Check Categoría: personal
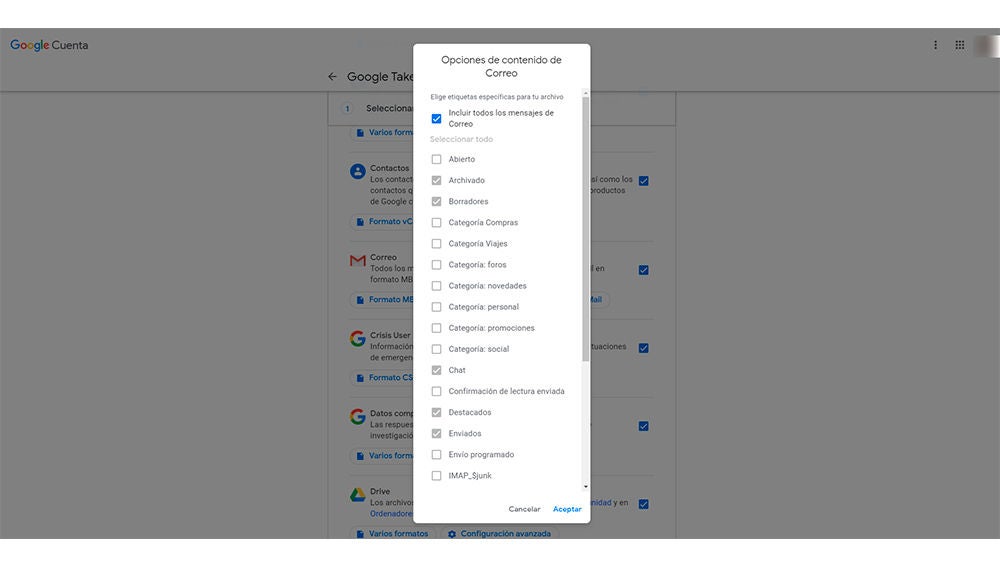 436,307
